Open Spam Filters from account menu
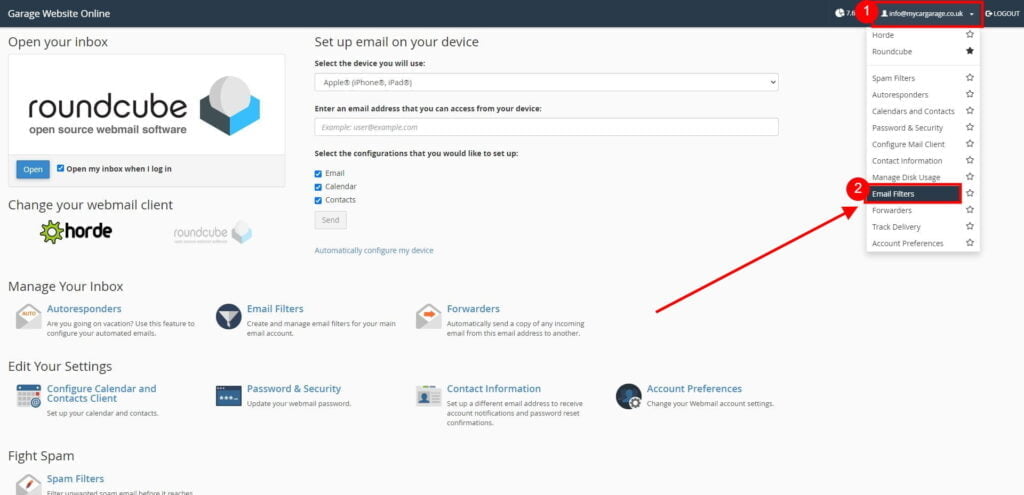The image size is (1024, 495). pos(893,78)
